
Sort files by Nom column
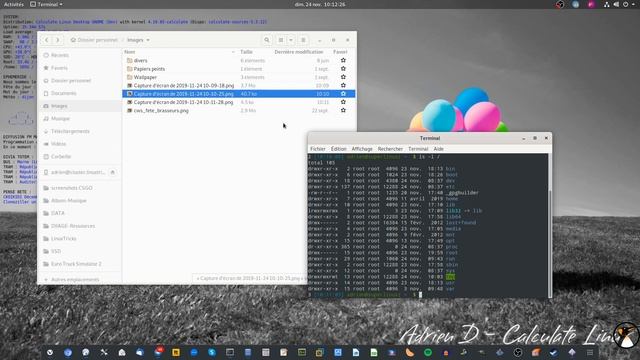[x=180, y=52]
